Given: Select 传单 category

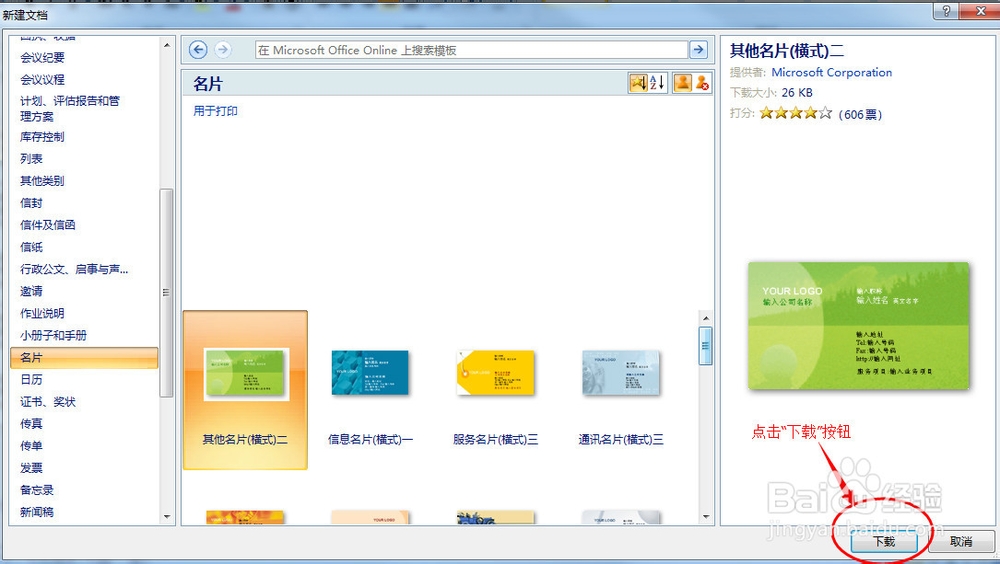Looking at the screenshot, I should pos(31,446).
